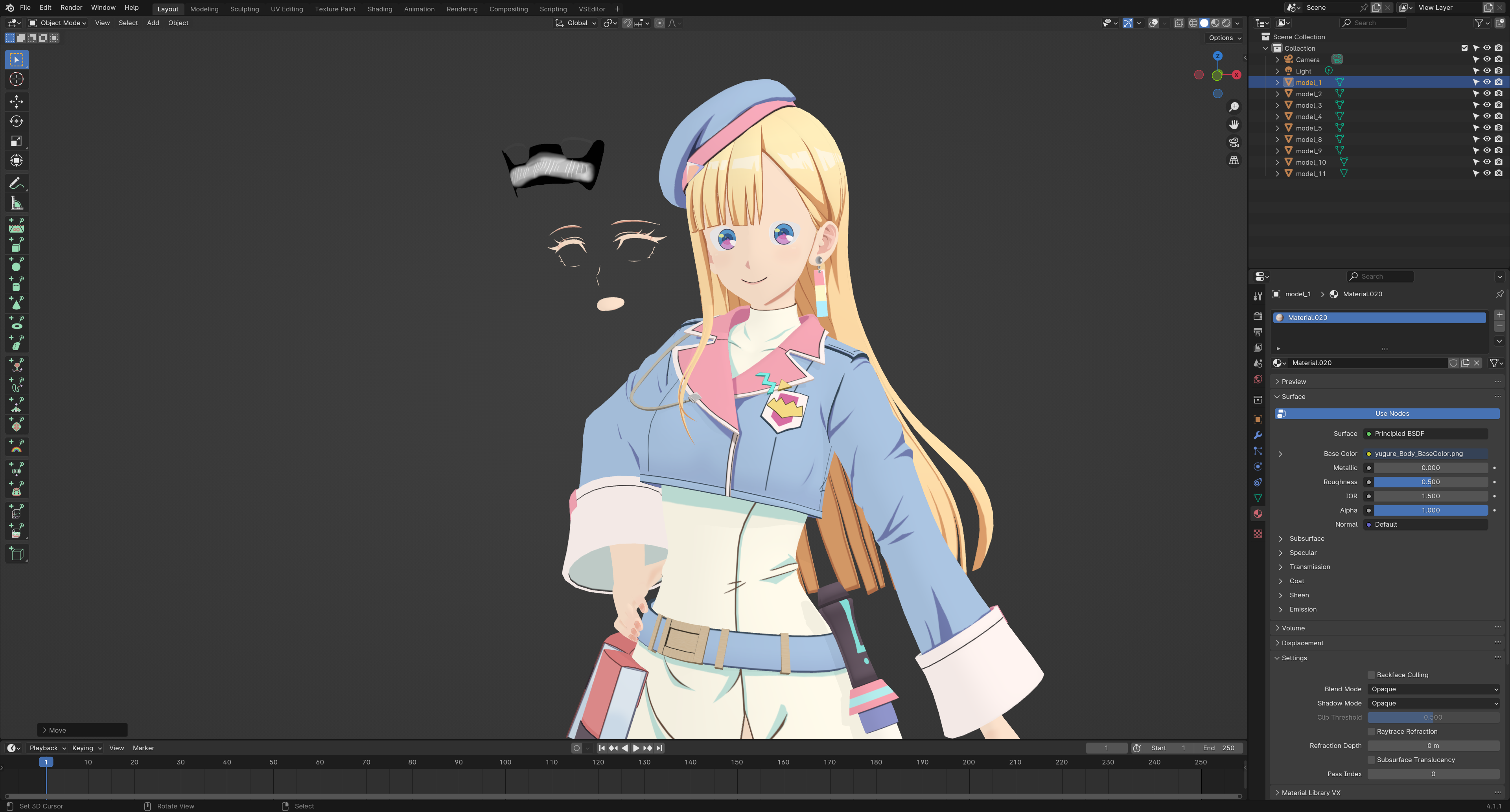Uncheck the Collection exclude checkbox
Image resolution: width=1510 pixels, height=812 pixels.
1464,48
